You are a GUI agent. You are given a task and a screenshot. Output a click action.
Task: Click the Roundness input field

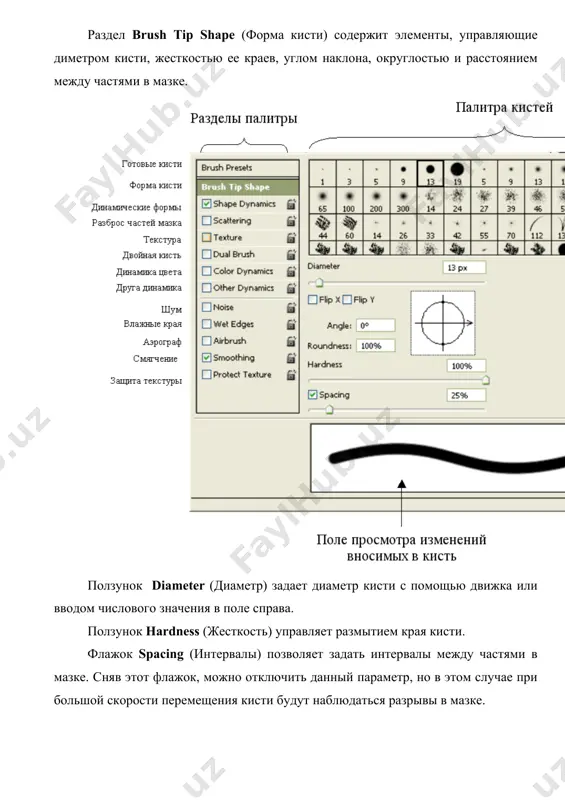pos(375,346)
